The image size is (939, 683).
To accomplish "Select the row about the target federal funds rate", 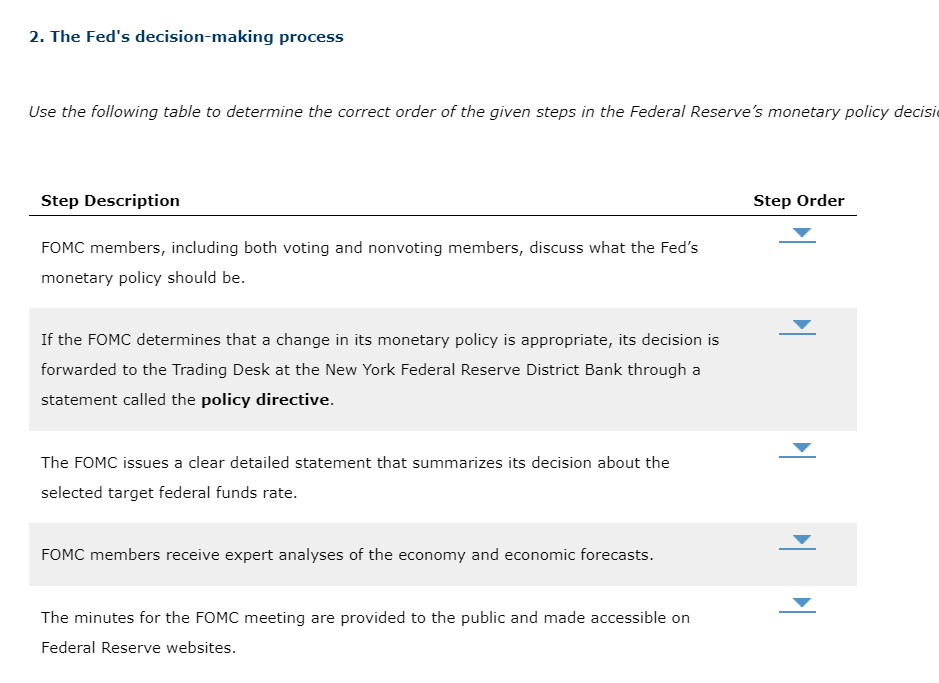I will pos(354,477).
